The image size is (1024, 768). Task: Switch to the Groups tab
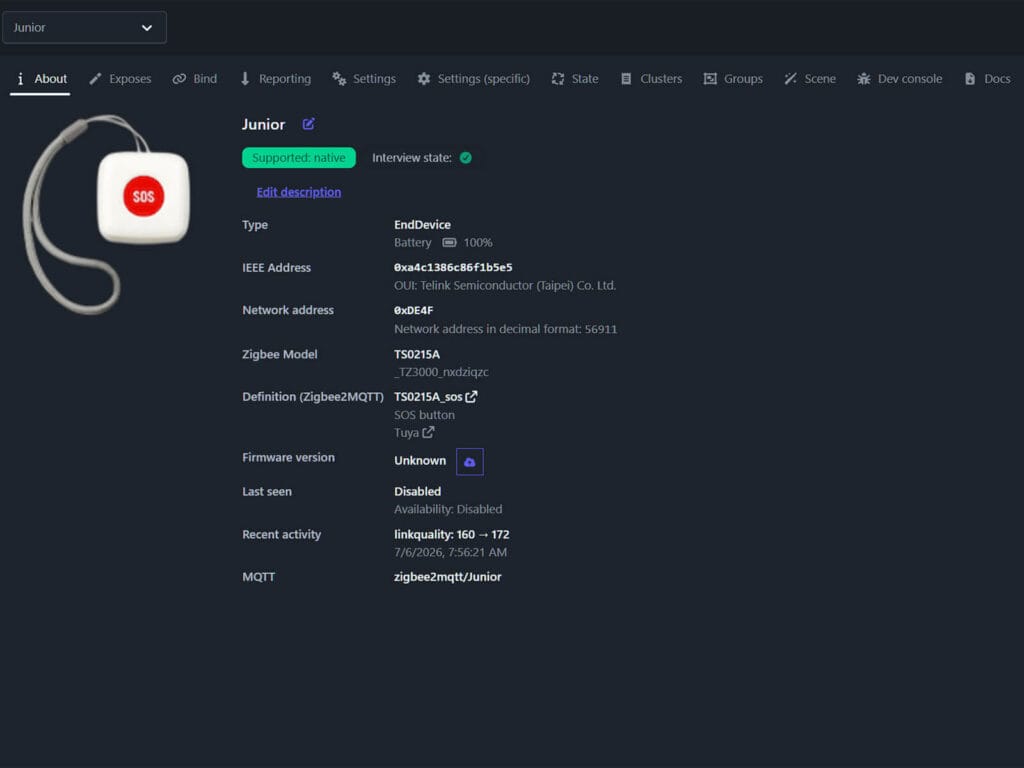(x=733, y=79)
